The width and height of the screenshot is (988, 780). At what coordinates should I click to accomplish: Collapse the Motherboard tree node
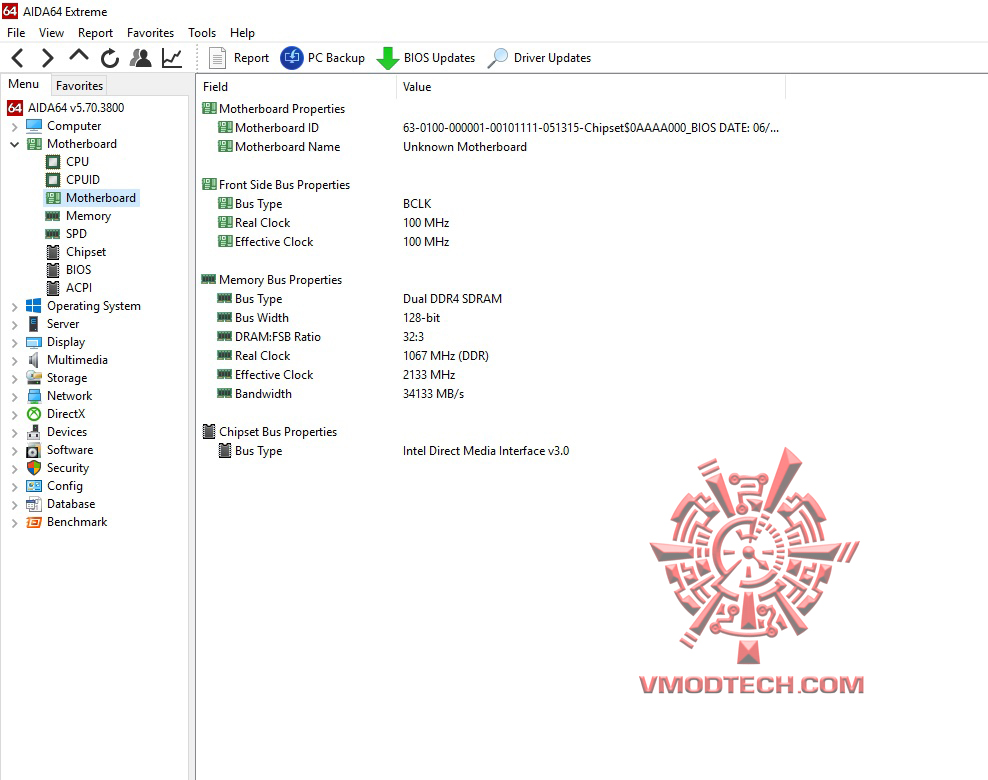pyautogui.click(x=14, y=144)
